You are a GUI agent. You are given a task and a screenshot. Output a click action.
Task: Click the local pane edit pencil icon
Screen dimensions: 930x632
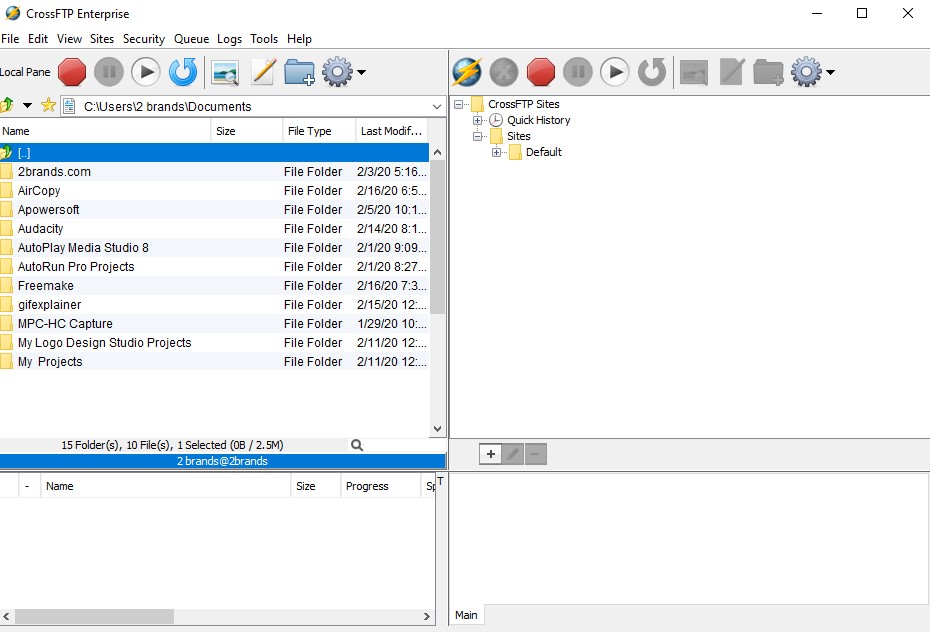[x=263, y=72]
